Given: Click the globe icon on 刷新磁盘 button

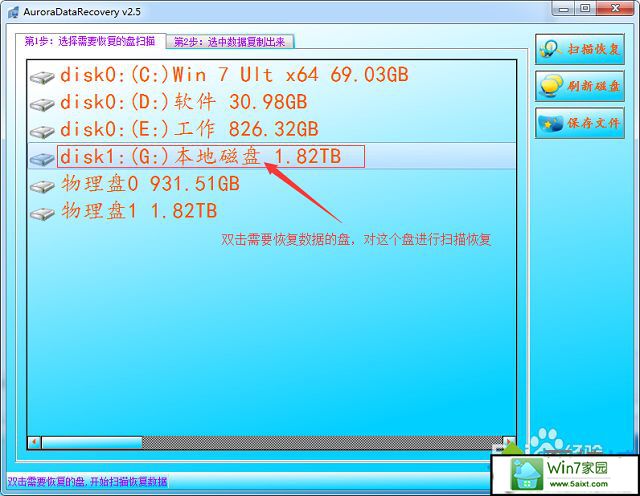Looking at the screenshot, I should 551,86.
